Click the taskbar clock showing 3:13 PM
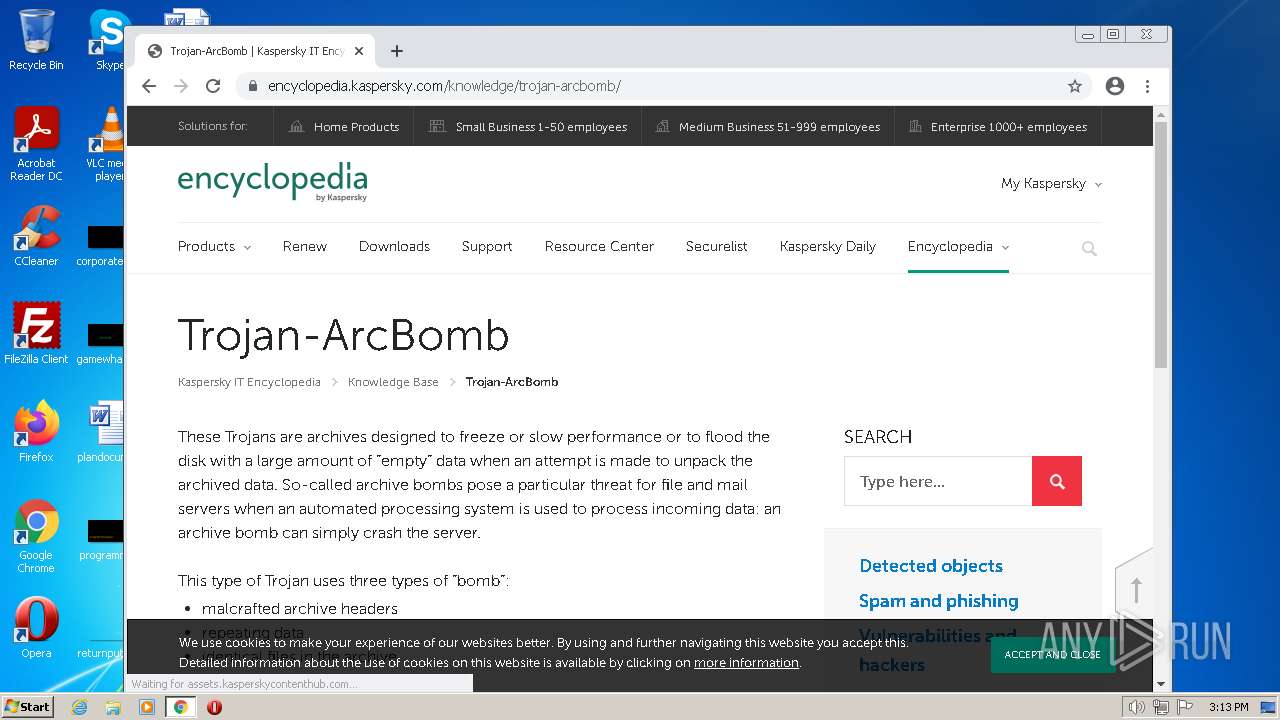The height and width of the screenshot is (720, 1280). pos(1228,707)
